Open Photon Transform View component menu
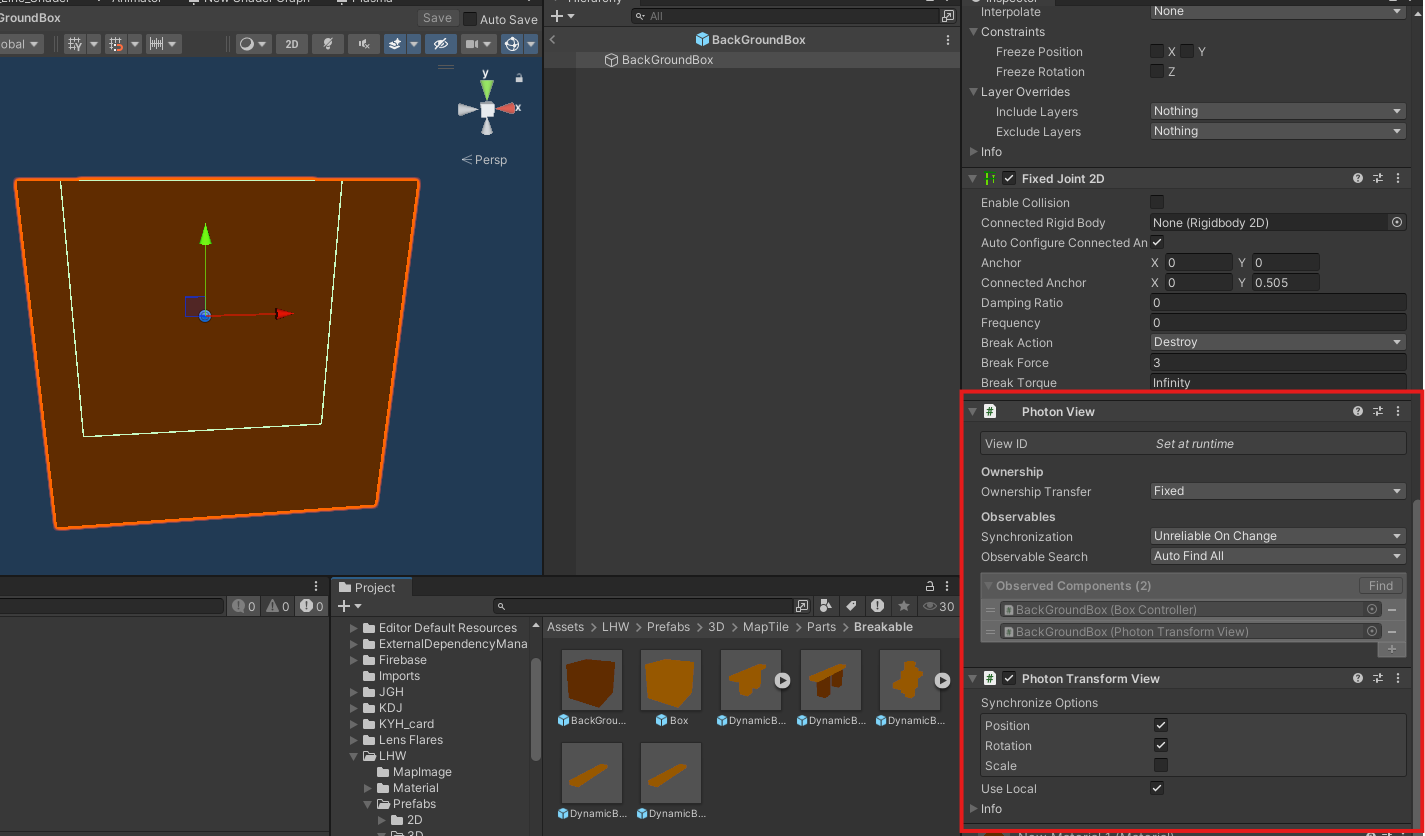 click(1398, 678)
